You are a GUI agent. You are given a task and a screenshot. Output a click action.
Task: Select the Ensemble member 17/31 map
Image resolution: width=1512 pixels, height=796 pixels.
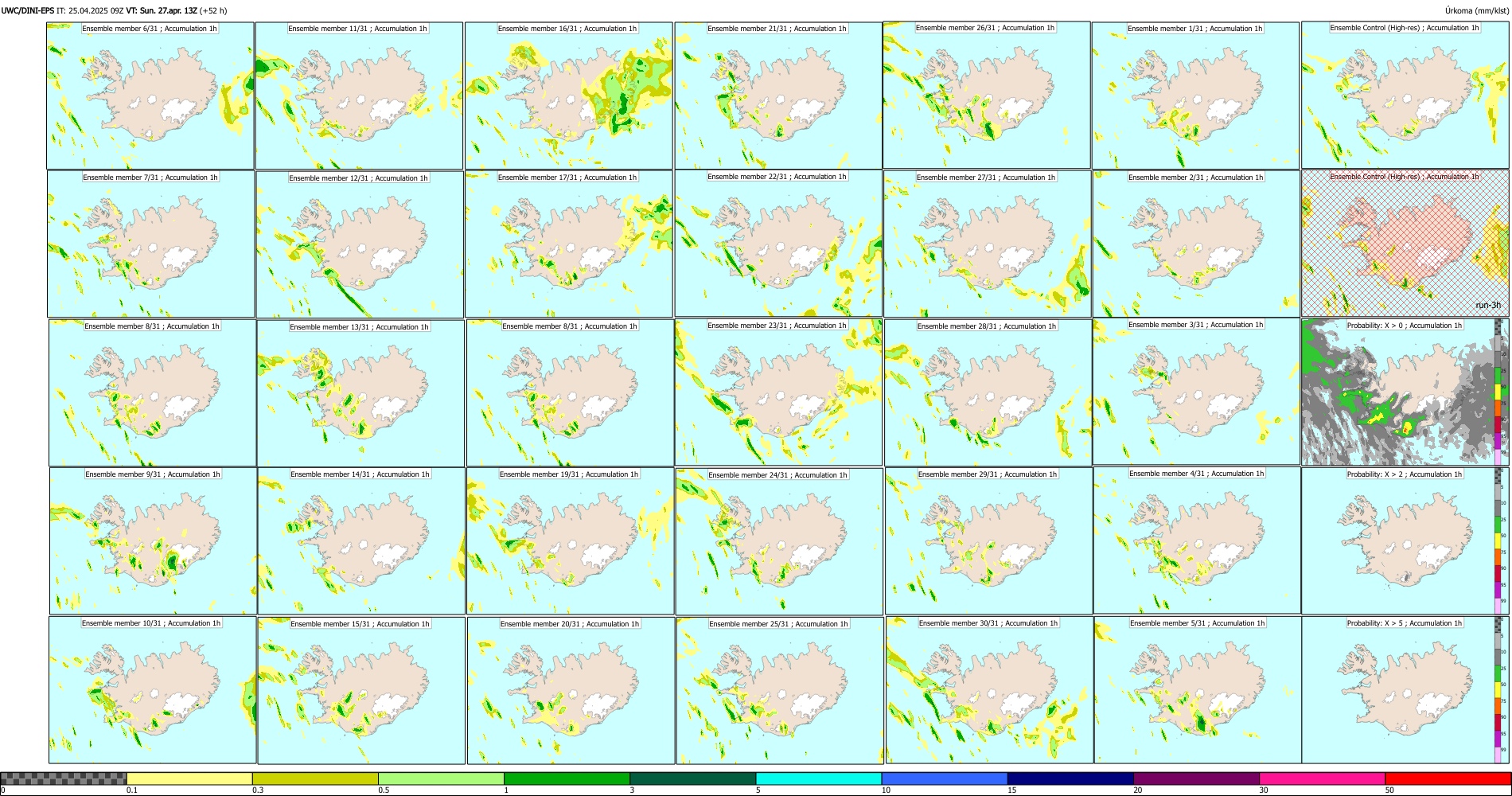569,244
